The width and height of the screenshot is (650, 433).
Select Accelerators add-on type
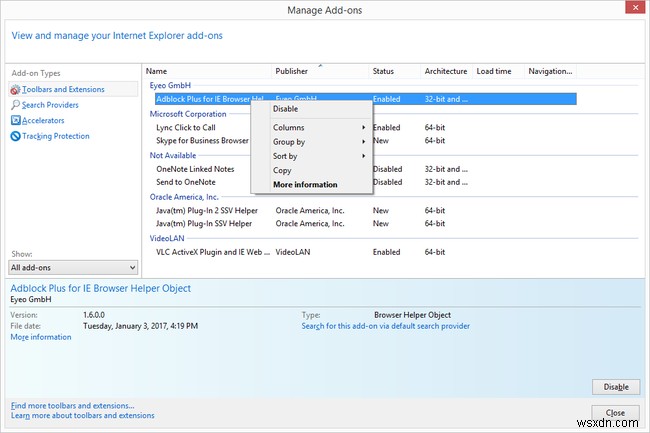pos(43,121)
